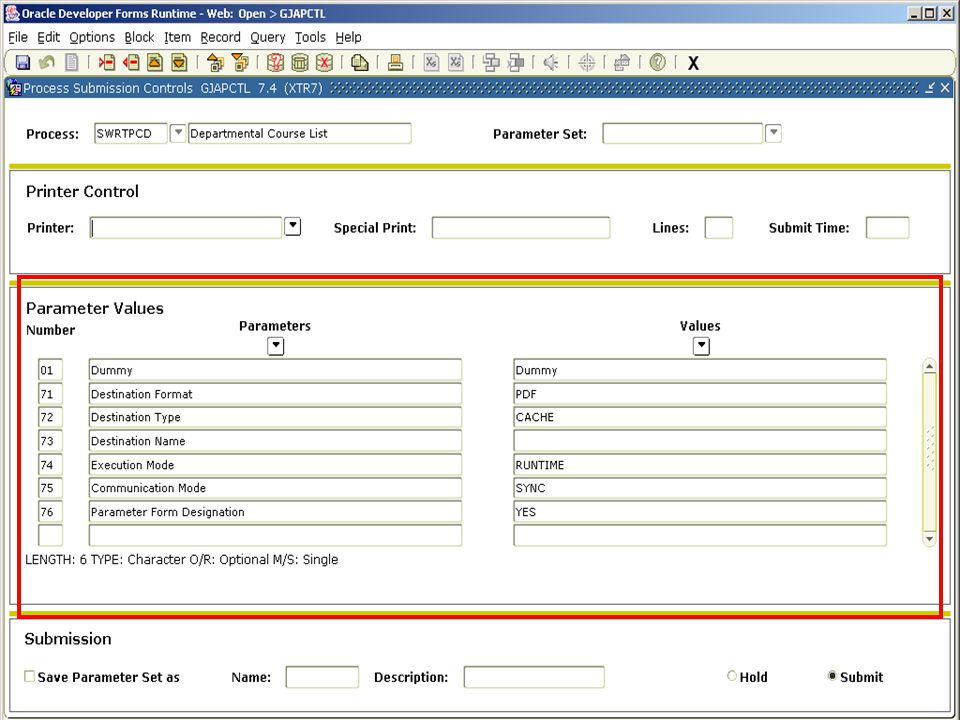Open the Options menu
Image resolution: width=960 pixels, height=720 pixels.
[92, 37]
